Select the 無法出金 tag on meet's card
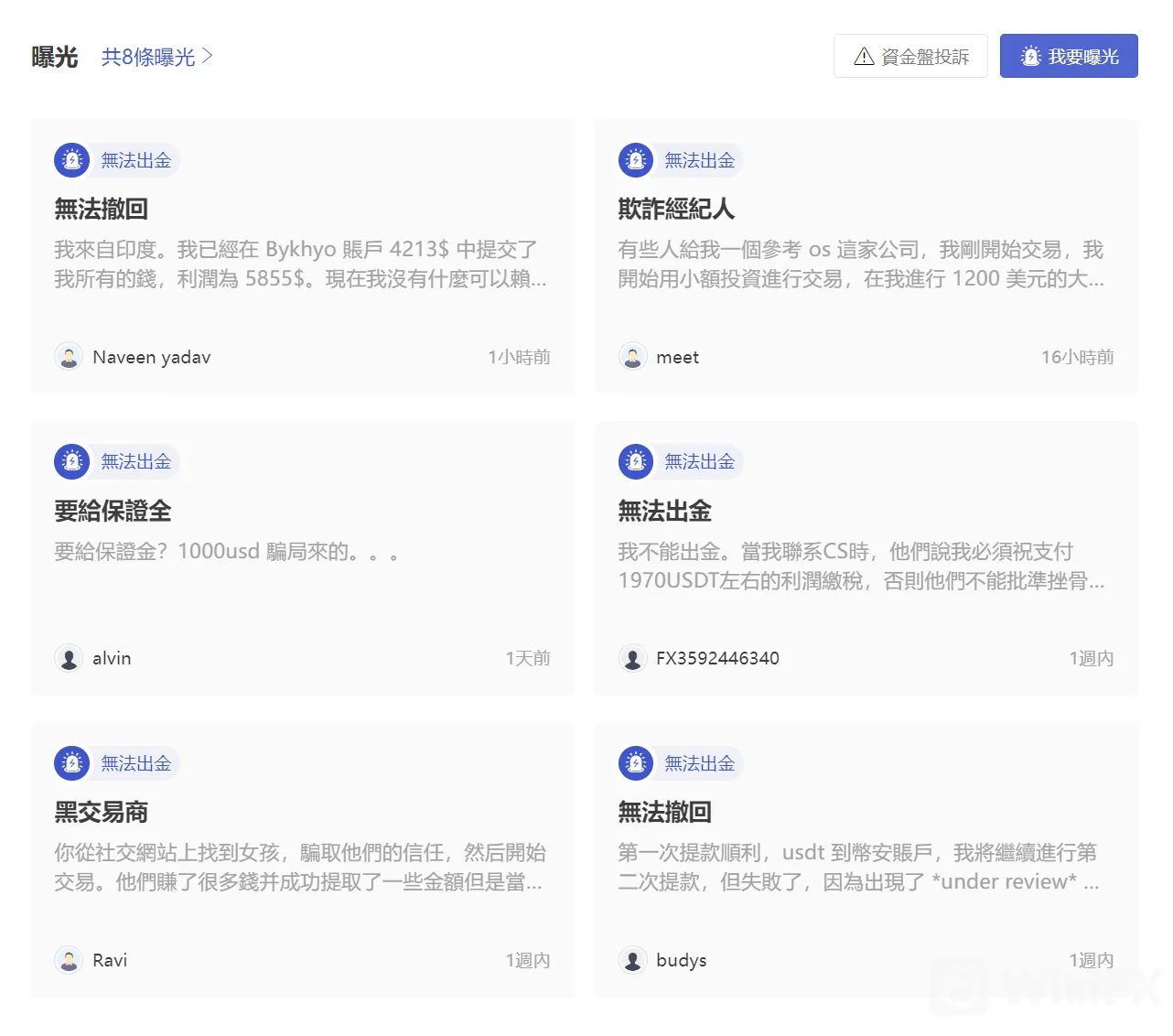Image resolution: width=1173 pixels, height=1036 pixels. coord(700,160)
